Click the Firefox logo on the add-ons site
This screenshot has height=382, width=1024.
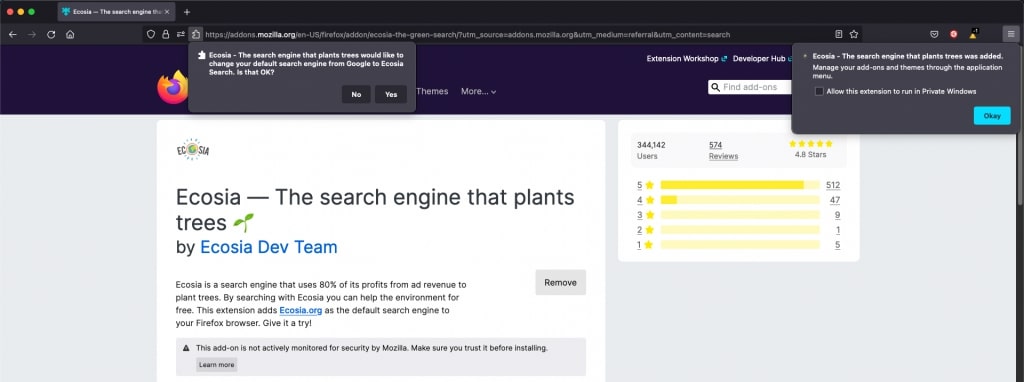172,88
